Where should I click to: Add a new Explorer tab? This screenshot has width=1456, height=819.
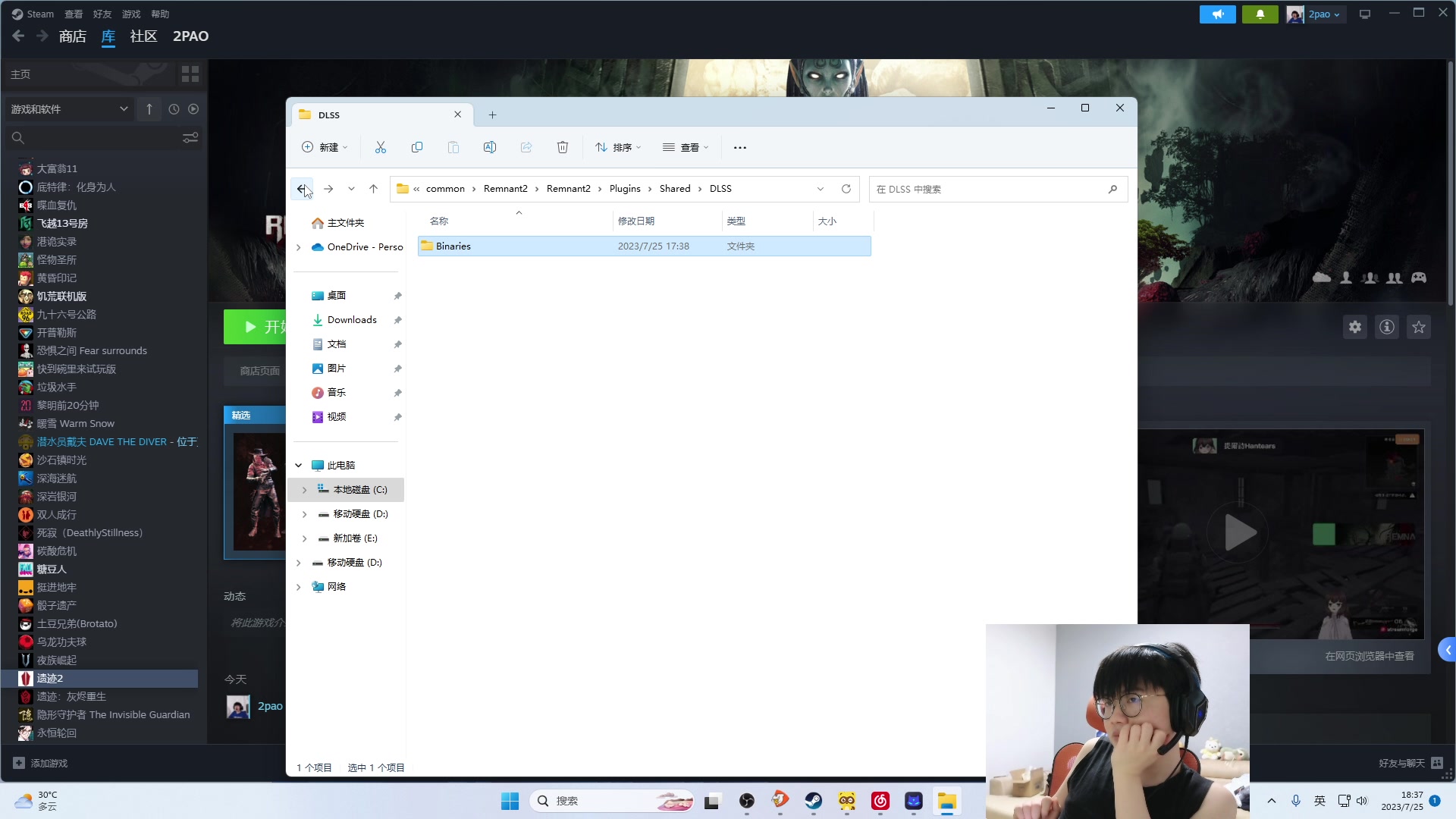[x=492, y=115]
